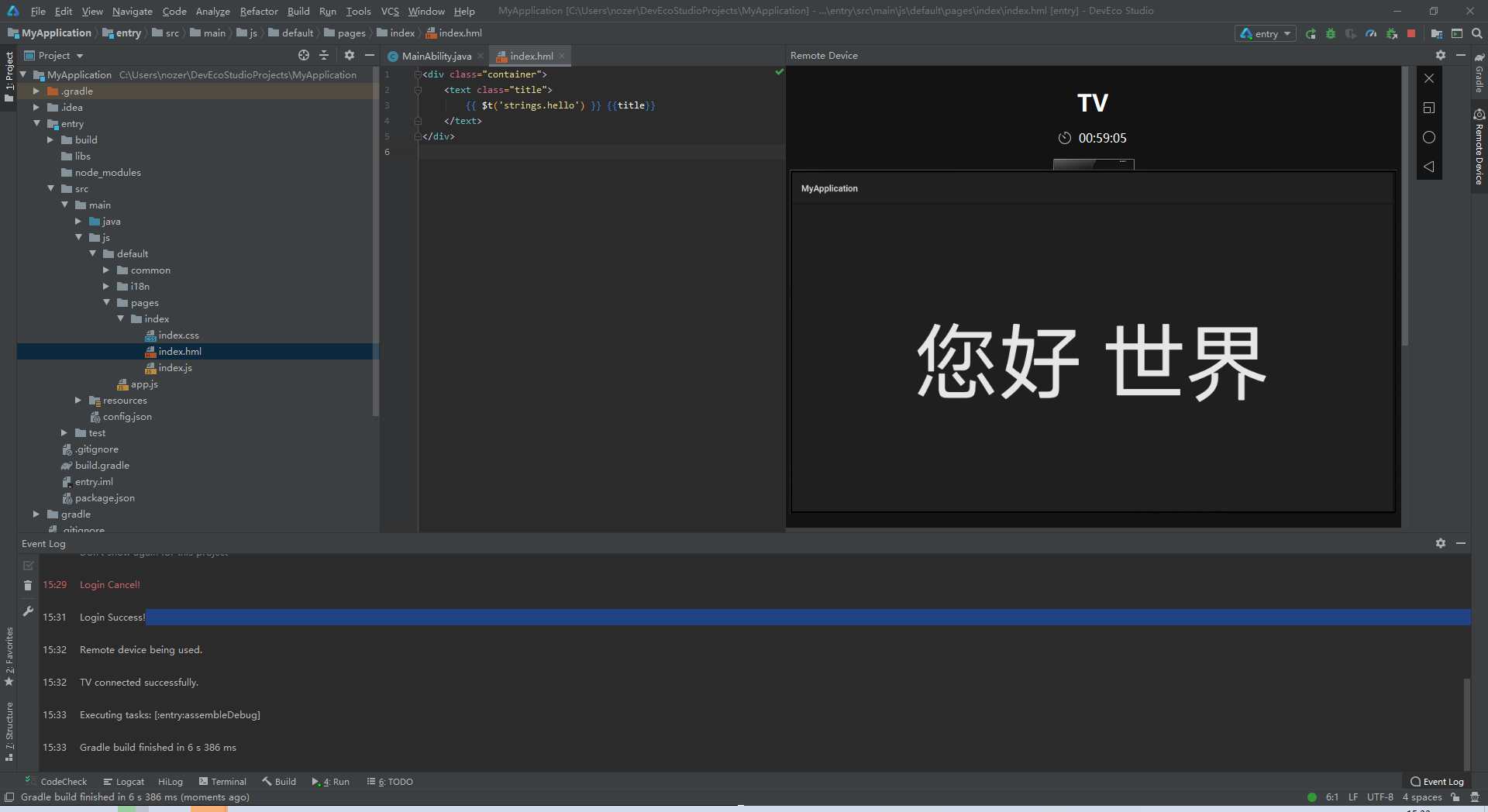The height and width of the screenshot is (812, 1488).
Task: Tap the remote device Home button
Action: pos(1429,137)
